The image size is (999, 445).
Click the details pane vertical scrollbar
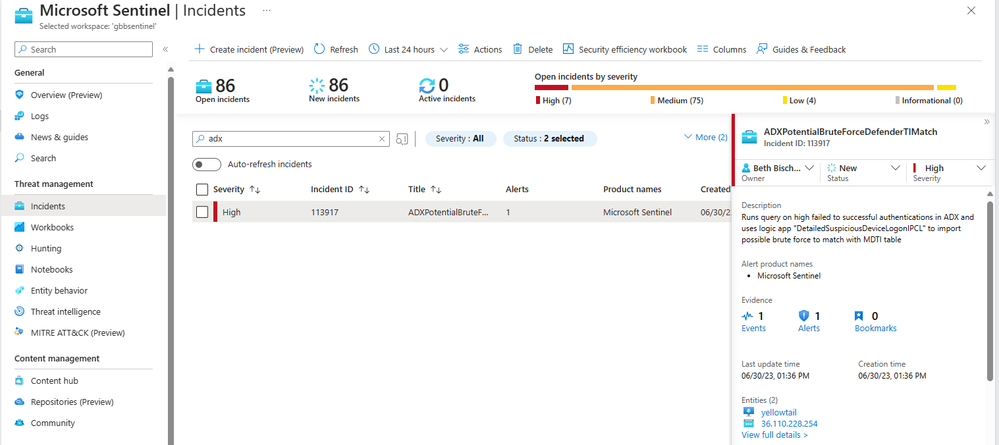tap(989, 291)
